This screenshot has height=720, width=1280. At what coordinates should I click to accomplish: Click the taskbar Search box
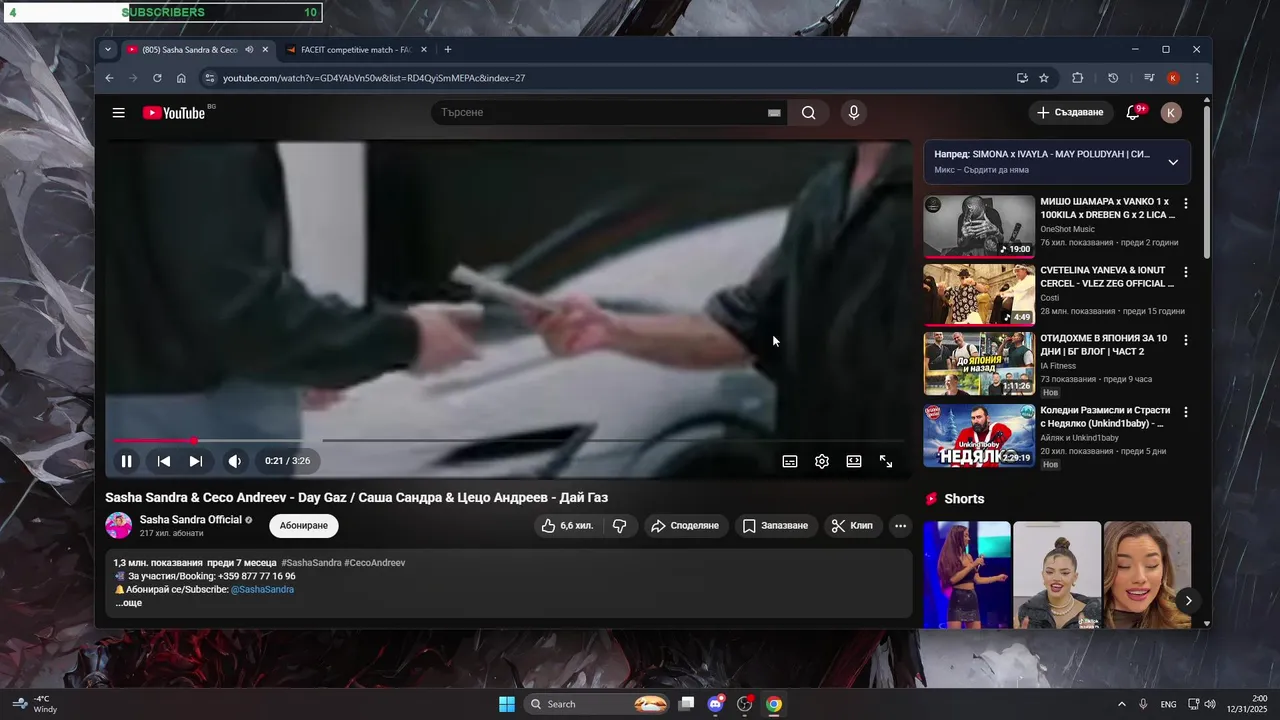pyautogui.click(x=598, y=704)
